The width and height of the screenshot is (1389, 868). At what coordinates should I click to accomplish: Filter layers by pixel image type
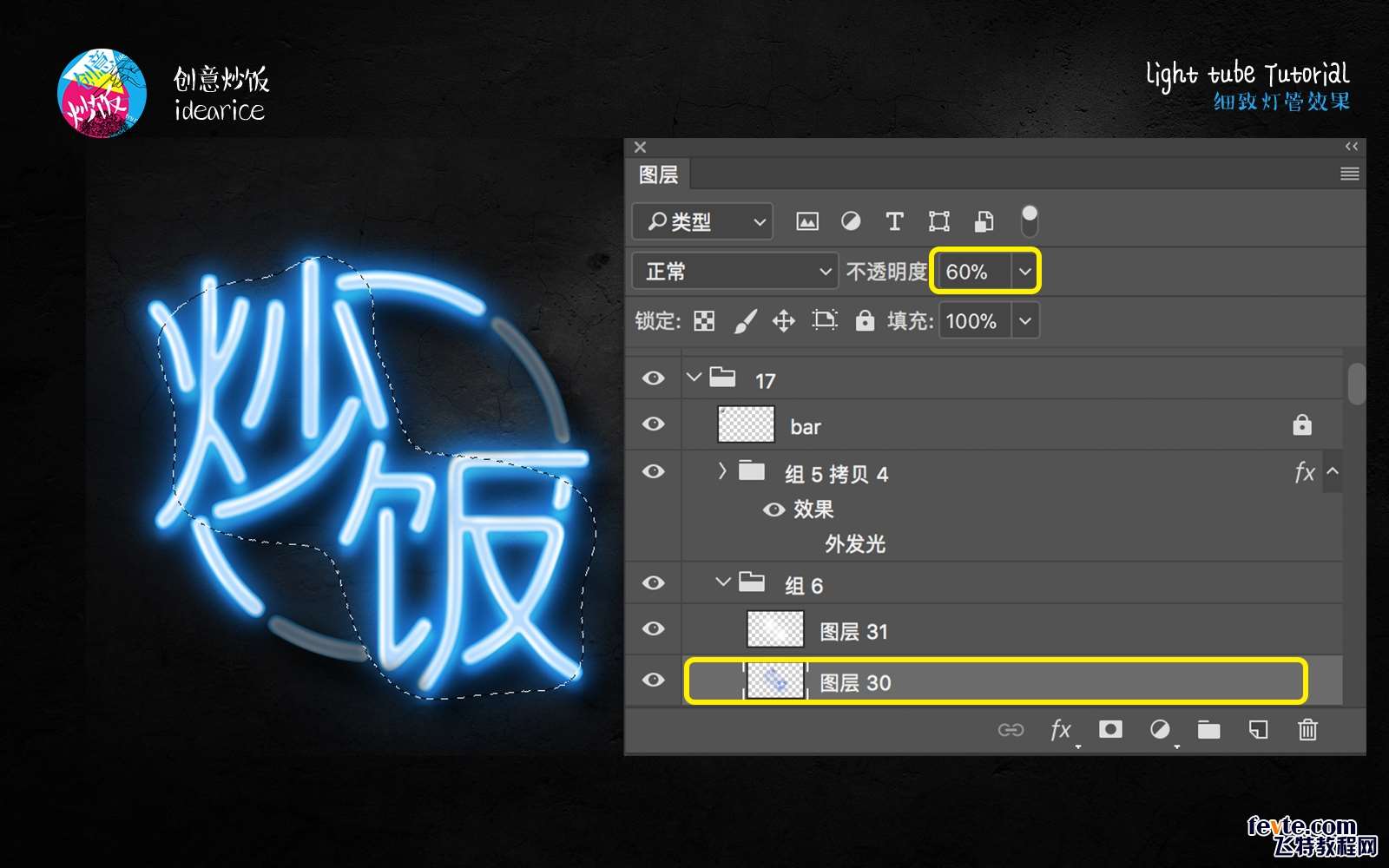[807, 221]
